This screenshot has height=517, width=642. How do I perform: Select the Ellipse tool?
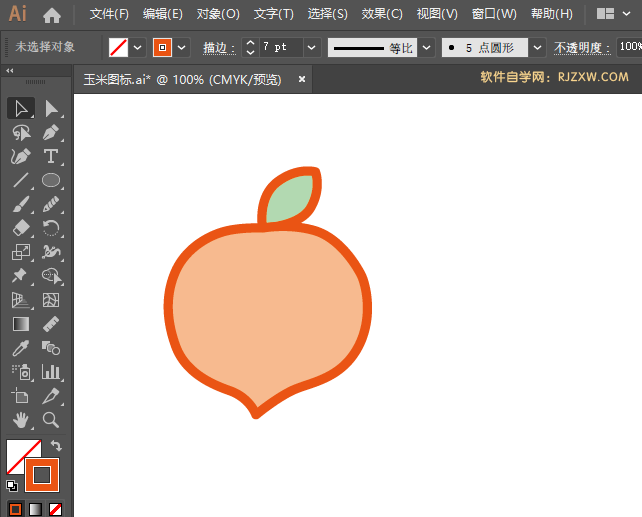point(51,180)
